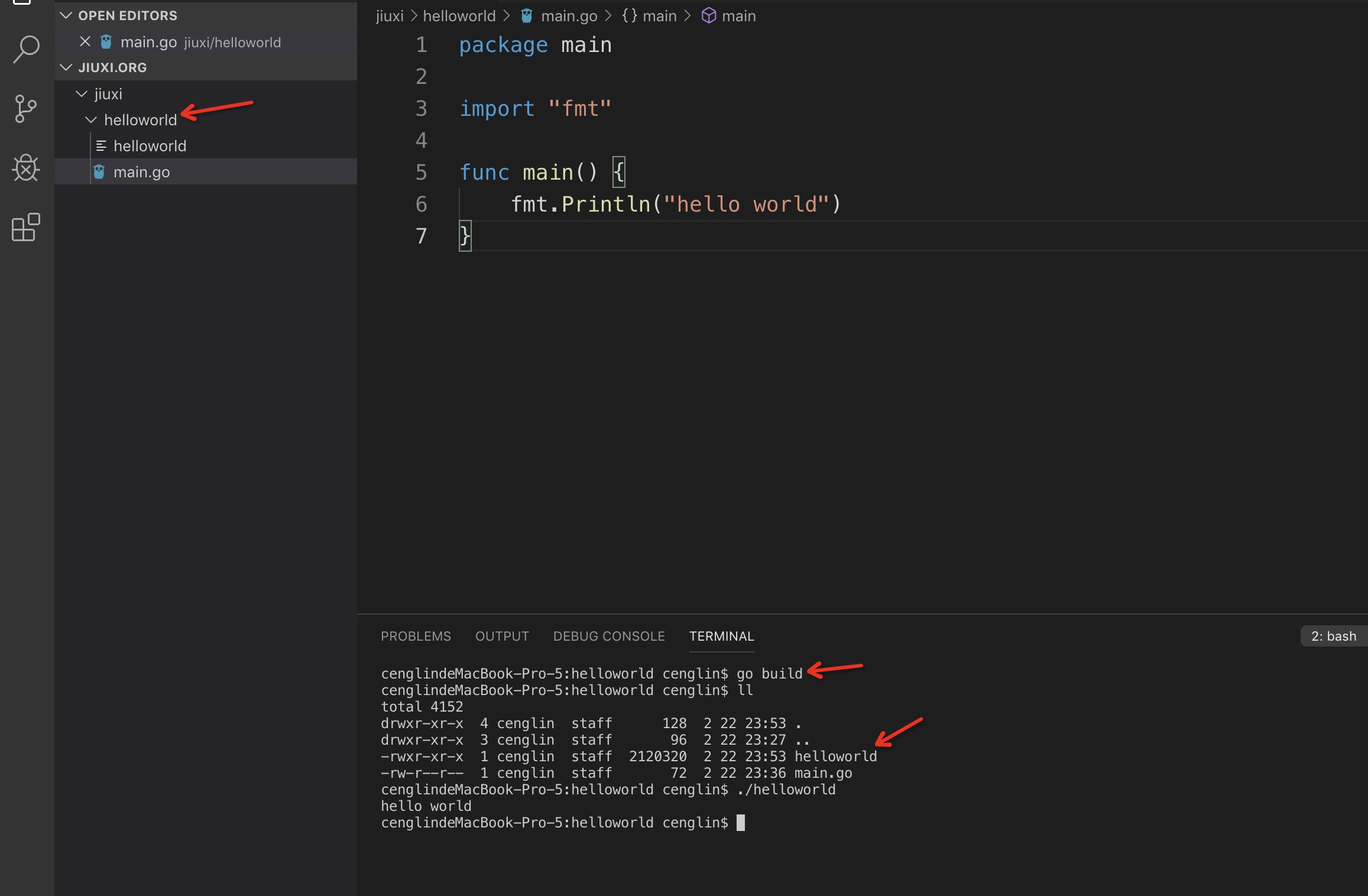Collapse the JIUXI.ORG workspace section
Viewport: 1368px width, 896px height.
click(66, 67)
